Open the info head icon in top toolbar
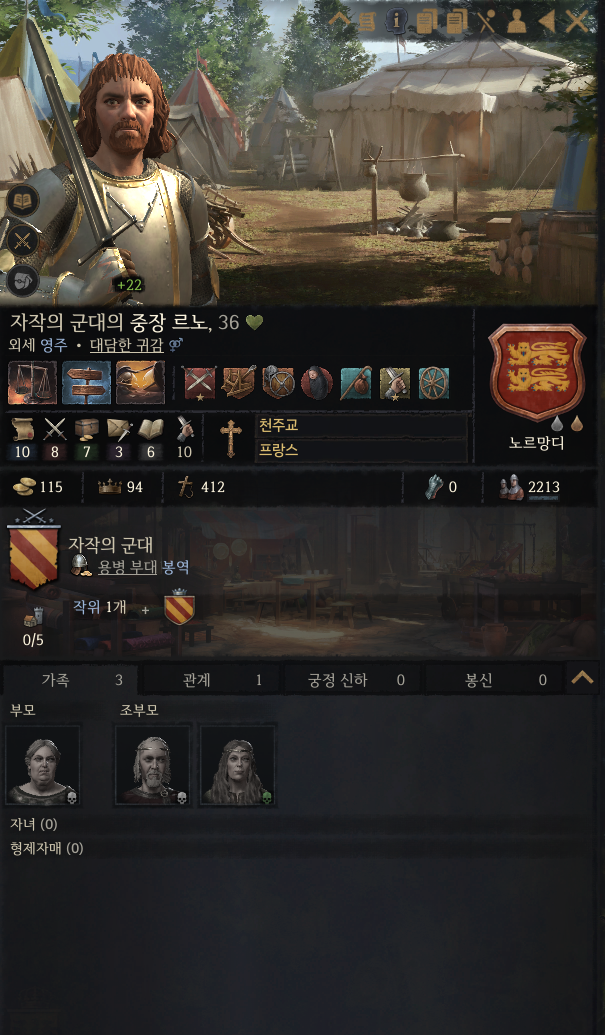The image size is (605, 1035). tap(396, 21)
